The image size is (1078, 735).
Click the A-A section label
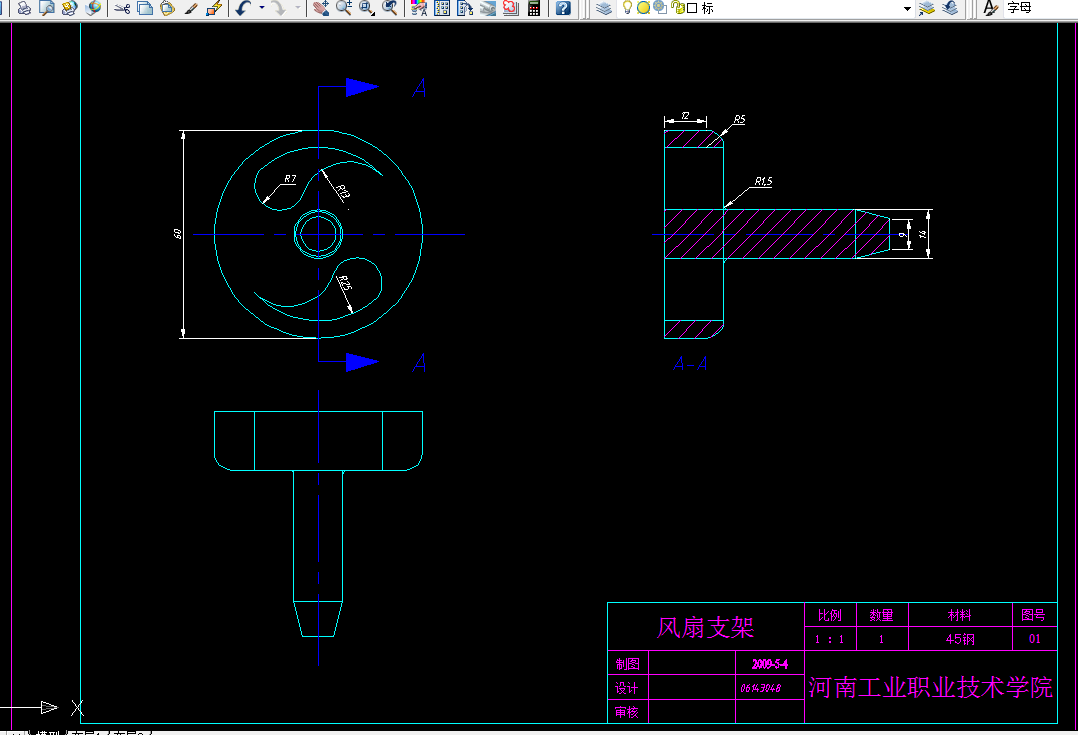coord(690,364)
